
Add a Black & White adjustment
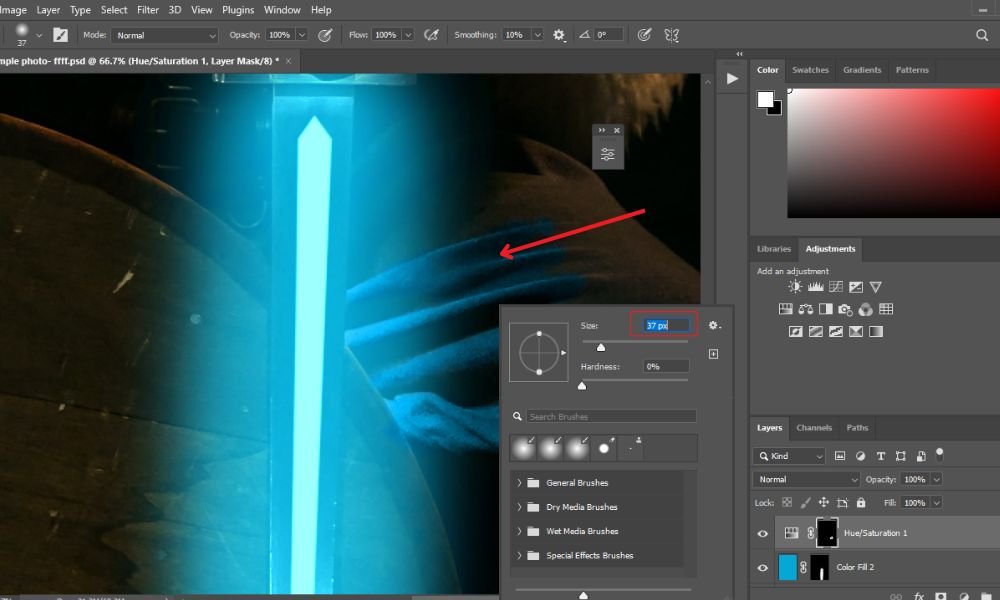point(826,309)
